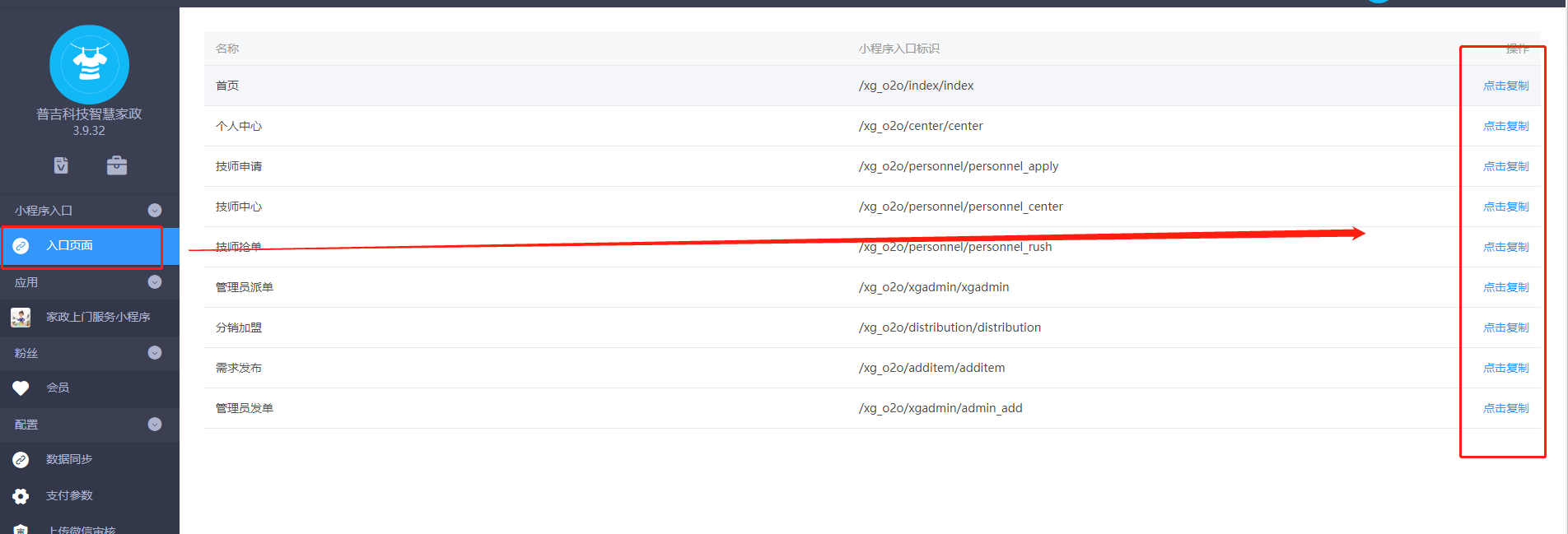This screenshot has width=1568, height=534.
Task: Click the 名称 column header
Action: [x=227, y=49]
